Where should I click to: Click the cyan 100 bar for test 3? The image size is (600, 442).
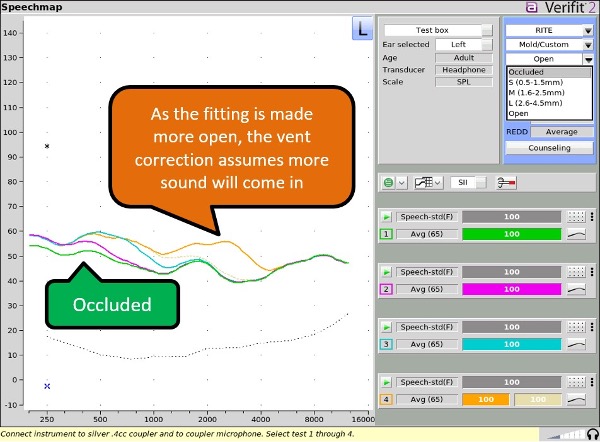[512, 344]
